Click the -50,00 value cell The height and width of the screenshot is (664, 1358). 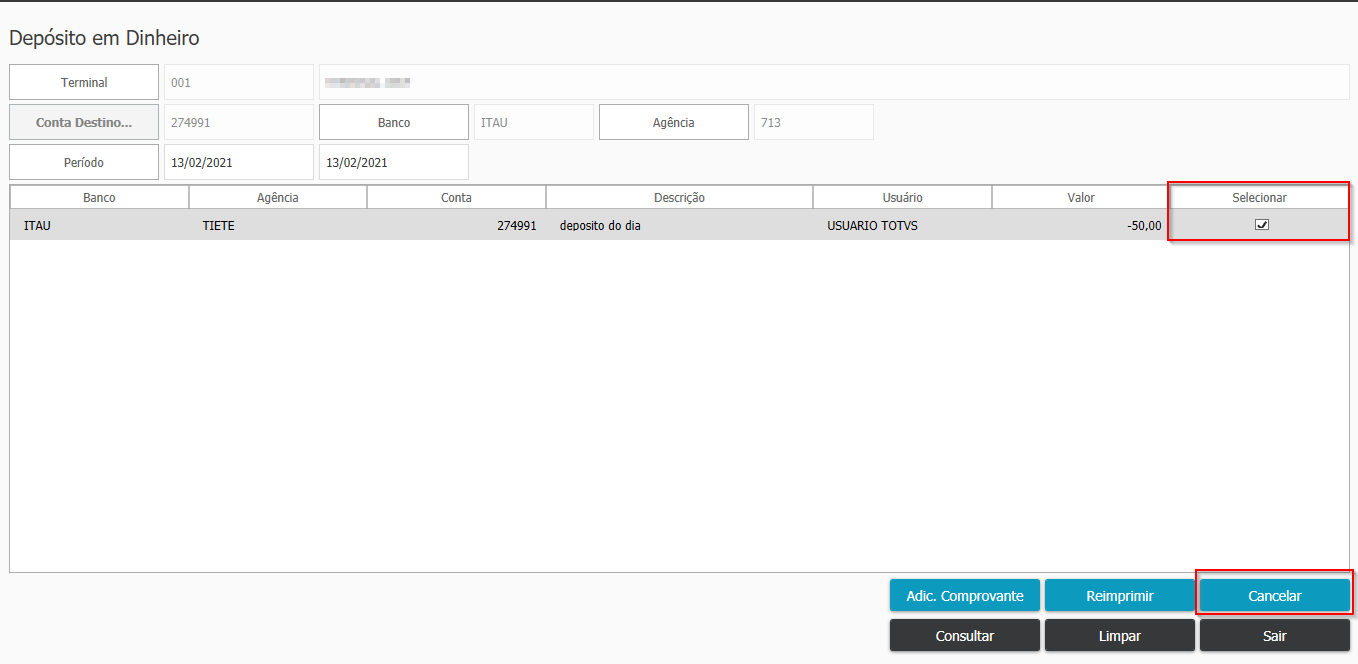(1081, 225)
